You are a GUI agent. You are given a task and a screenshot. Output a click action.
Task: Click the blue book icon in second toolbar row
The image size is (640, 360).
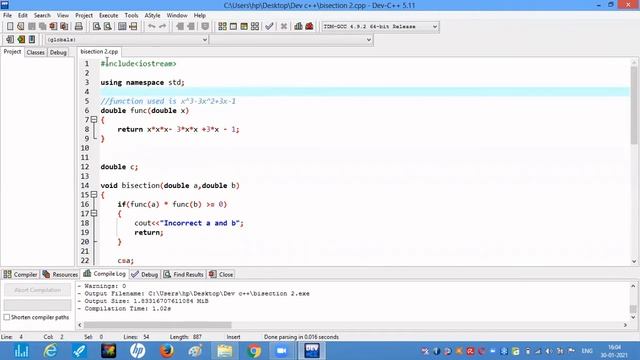(32, 40)
